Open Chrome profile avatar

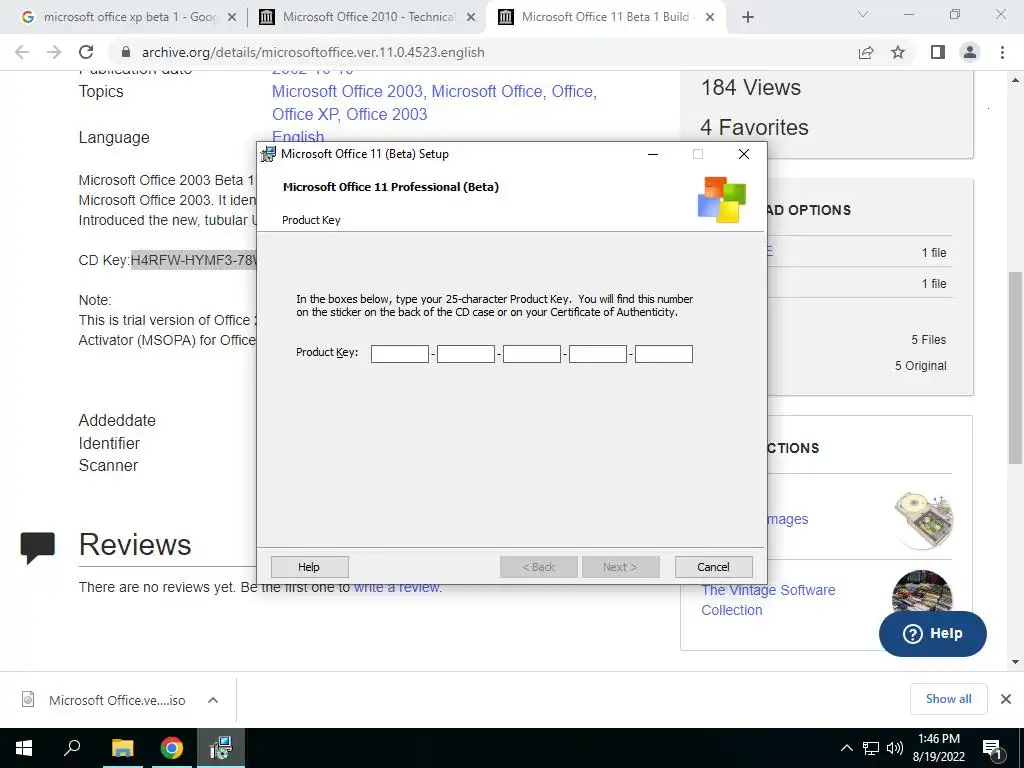(970, 52)
